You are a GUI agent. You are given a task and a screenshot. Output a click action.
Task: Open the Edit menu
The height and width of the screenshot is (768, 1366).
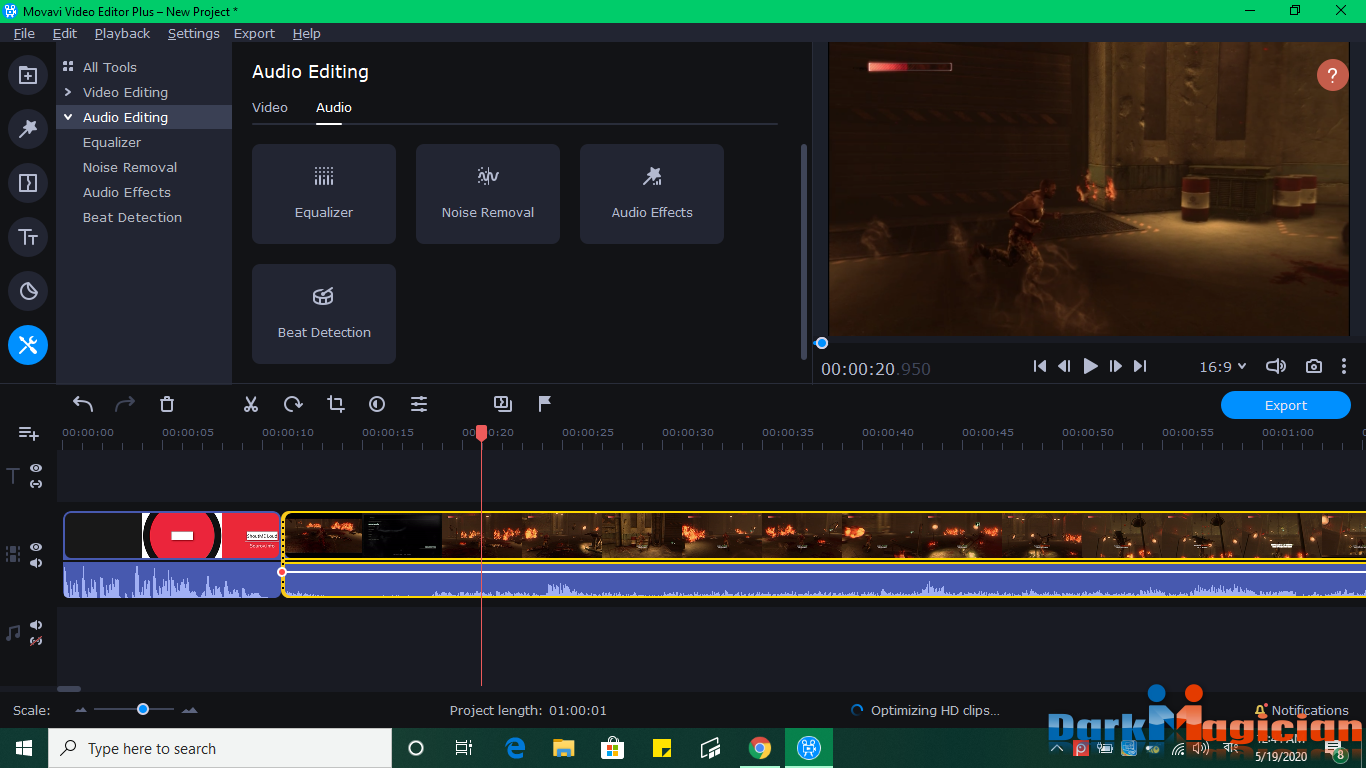tap(65, 33)
